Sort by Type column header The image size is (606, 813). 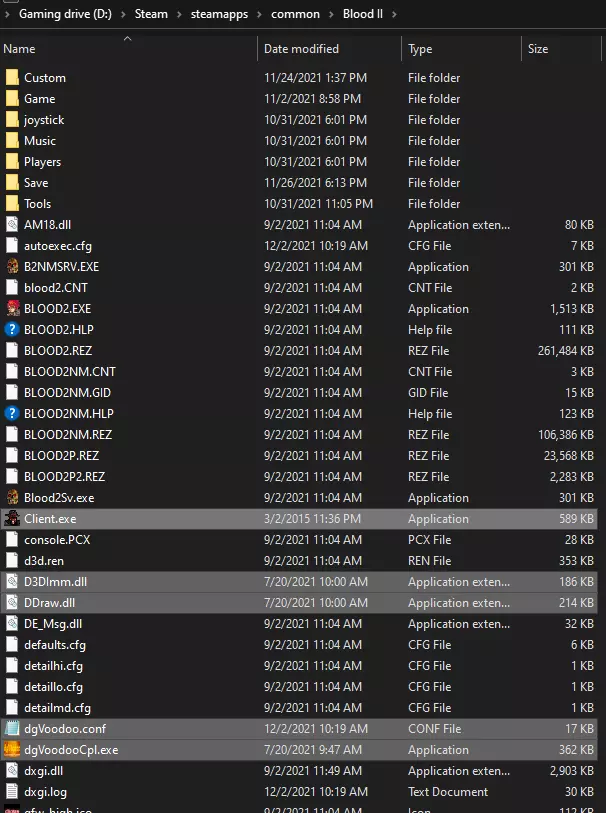pyautogui.click(x=461, y=49)
